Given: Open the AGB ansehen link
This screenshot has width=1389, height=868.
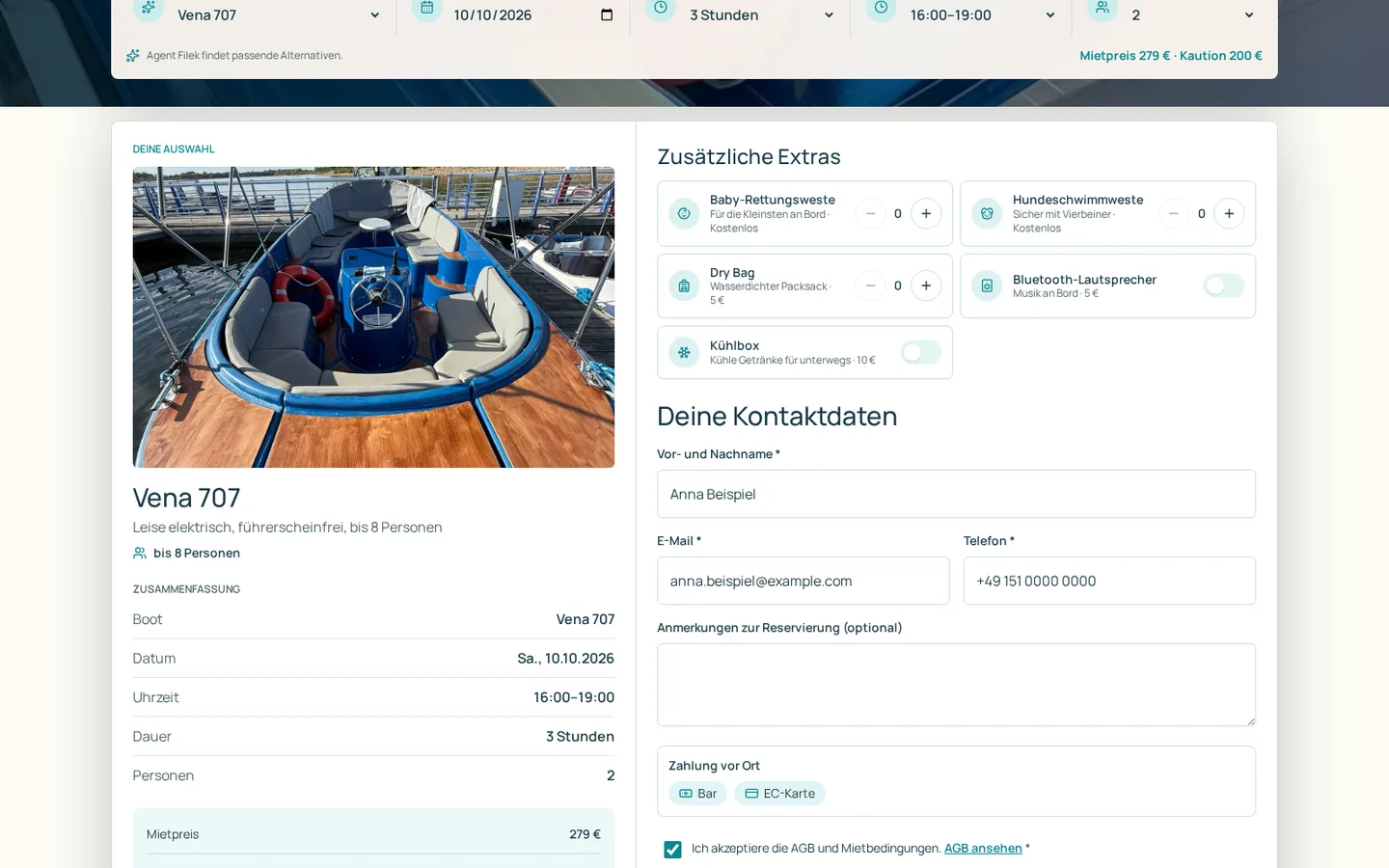Looking at the screenshot, I should tap(983, 849).
